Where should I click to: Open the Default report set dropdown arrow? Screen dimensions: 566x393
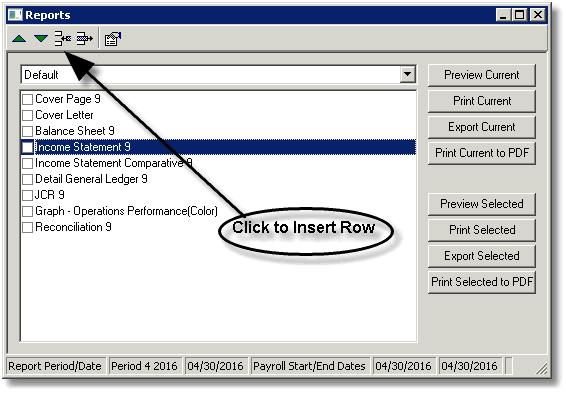click(x=408, y=74)
